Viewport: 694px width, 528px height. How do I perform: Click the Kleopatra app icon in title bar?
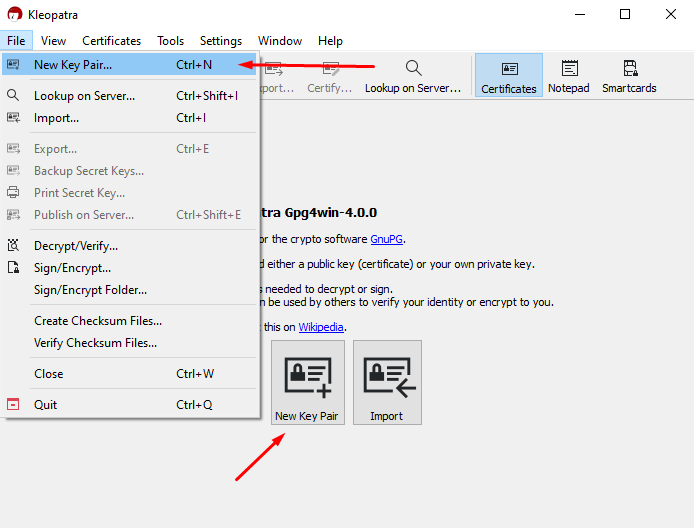point(15,14)
